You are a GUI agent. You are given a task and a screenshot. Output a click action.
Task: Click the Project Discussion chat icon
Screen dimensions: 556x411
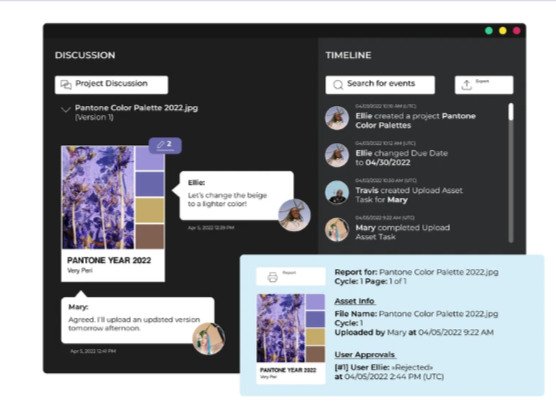click(66, 84)
